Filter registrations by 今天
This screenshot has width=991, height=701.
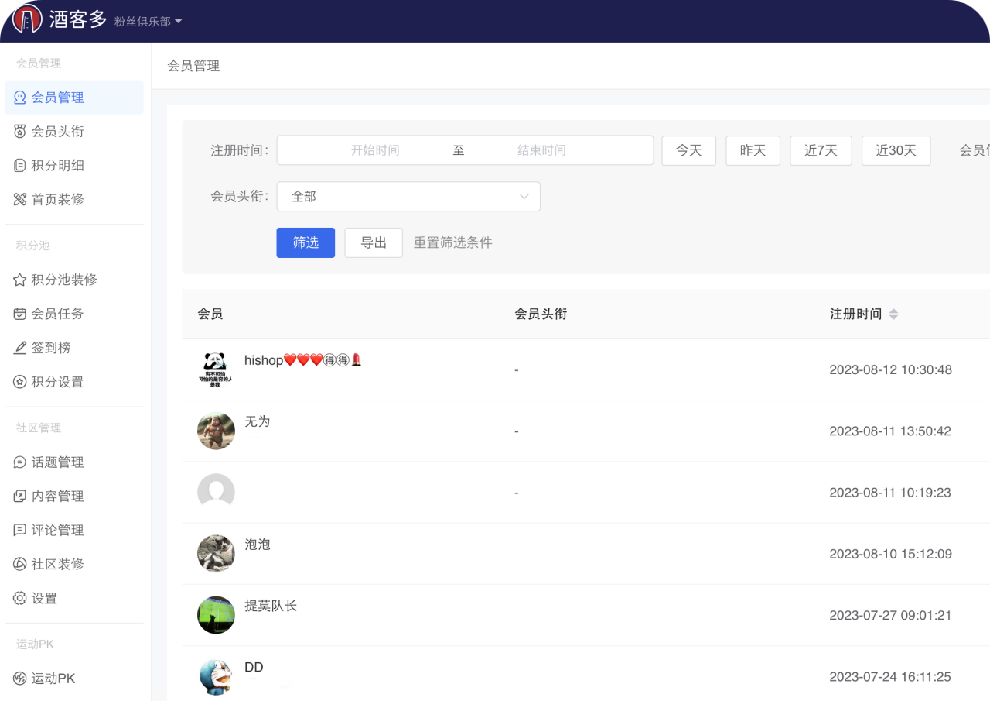[x=689, y=150]
